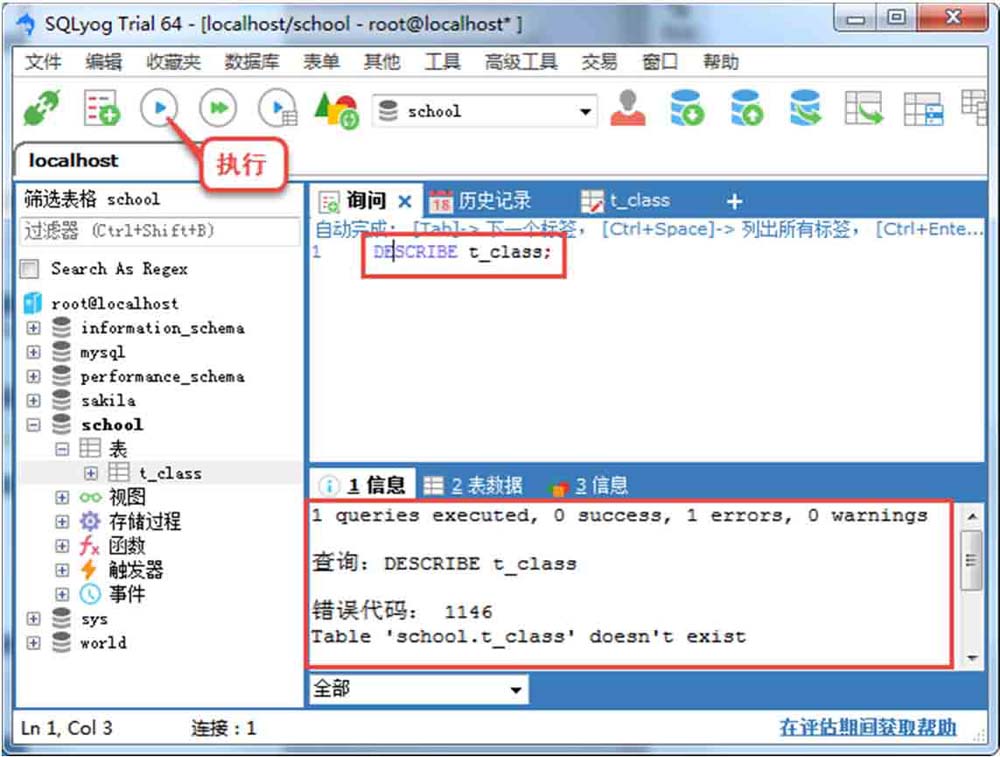Click 在评估期间获取帮助 link
Image resolution: width=1000 pixels, height=757 pixels.
click(867, 728)
